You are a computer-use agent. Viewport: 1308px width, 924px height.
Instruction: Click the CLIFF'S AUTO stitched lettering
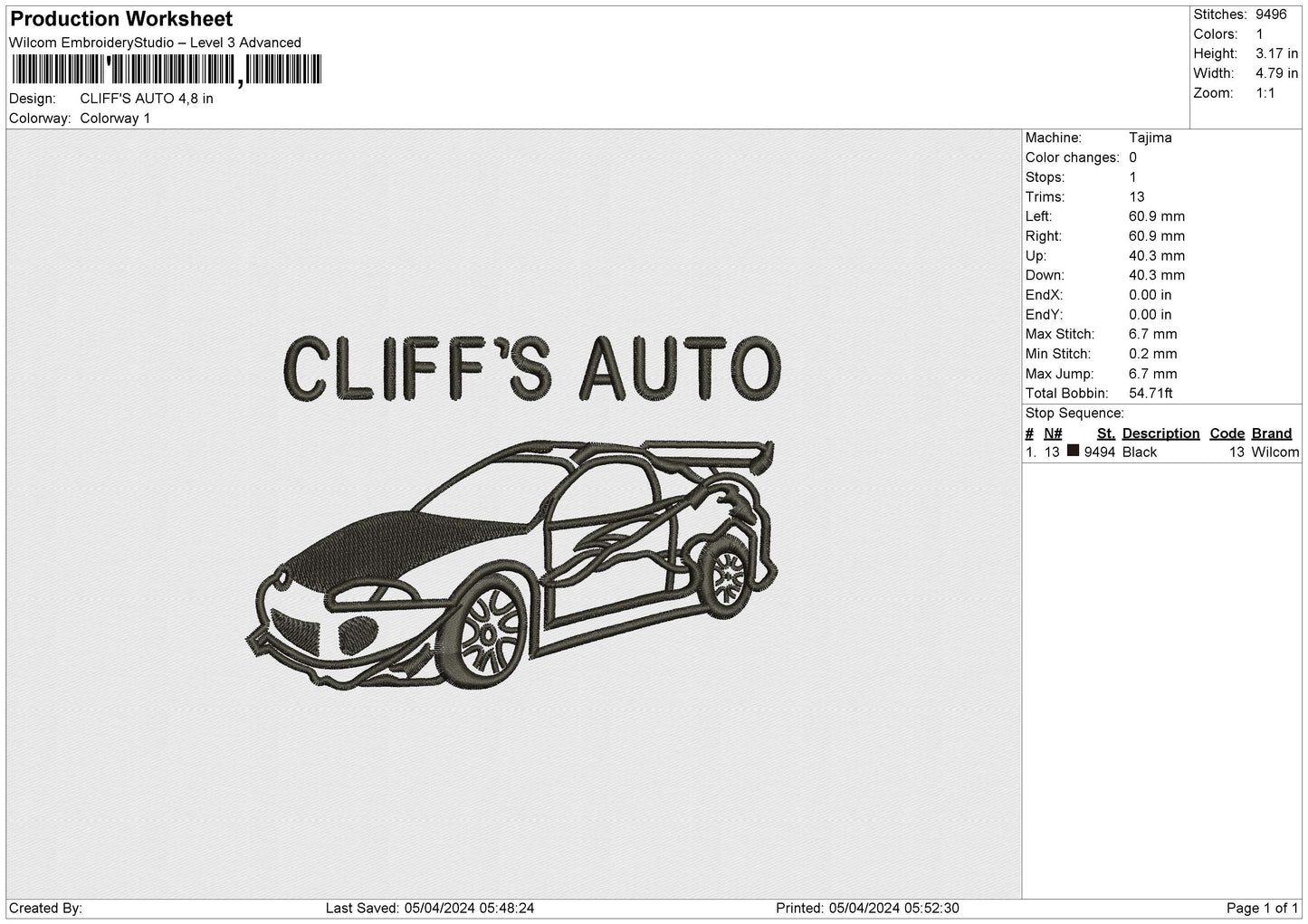coord(531,367)
